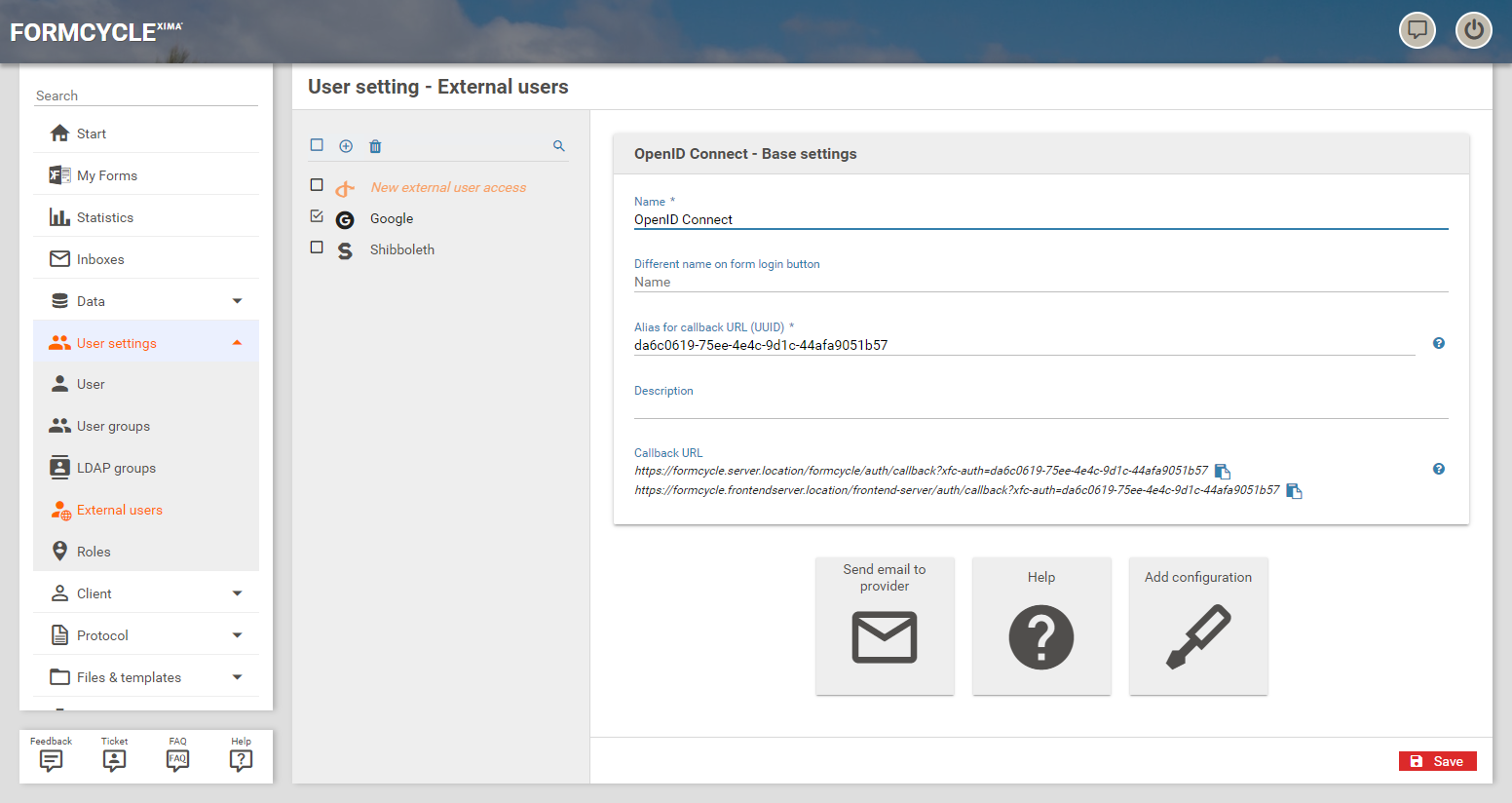
Task: Click the power logout icon
Action: [1473, 30]
